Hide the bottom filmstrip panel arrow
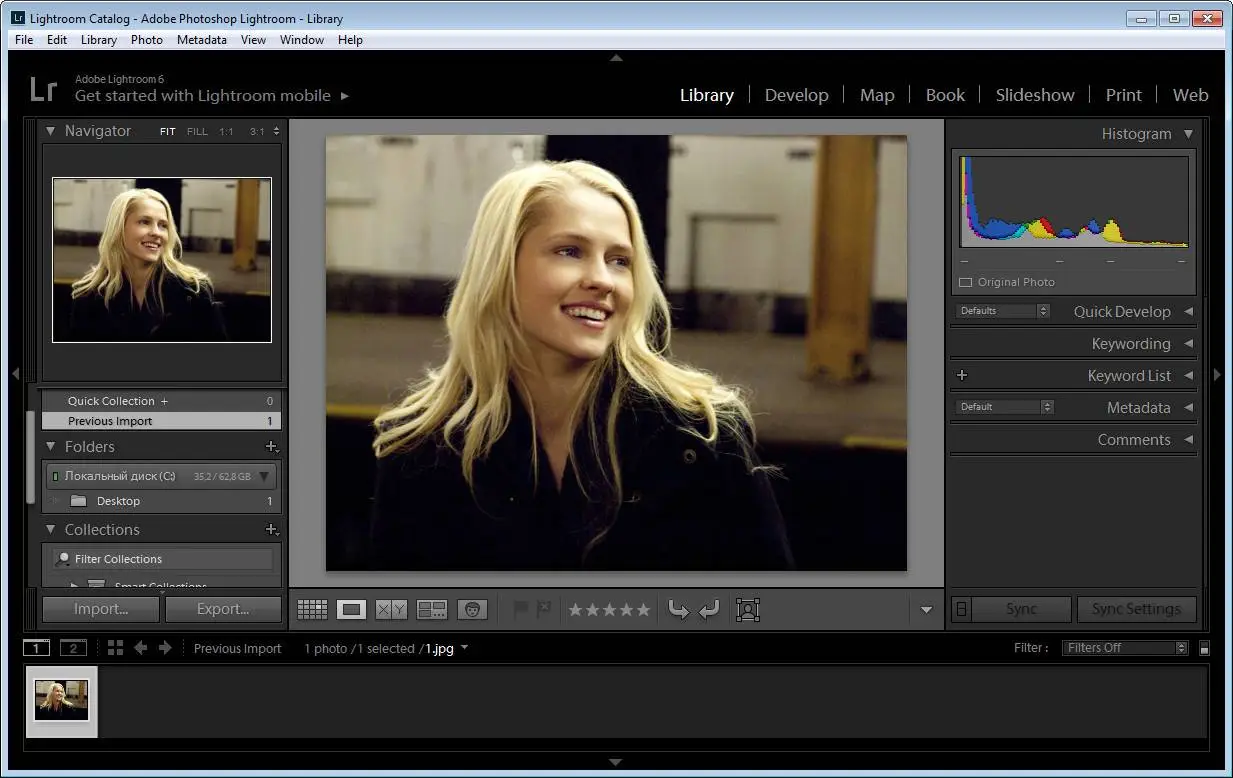The image size is (1233, 778). [616, 763]
